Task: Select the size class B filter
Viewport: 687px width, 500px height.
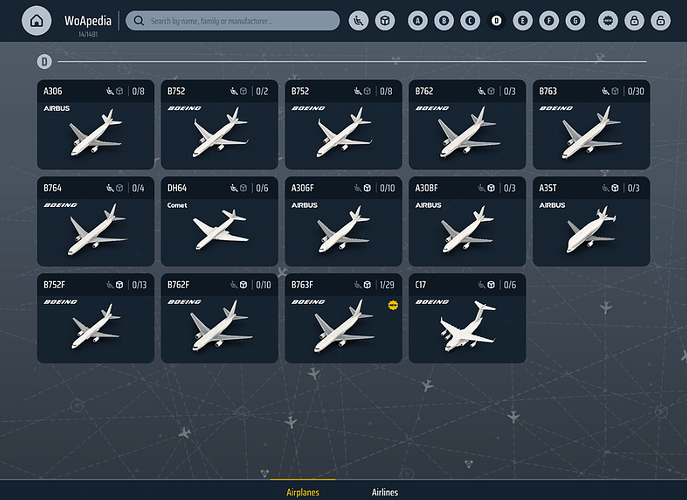Action: [445, 20]
